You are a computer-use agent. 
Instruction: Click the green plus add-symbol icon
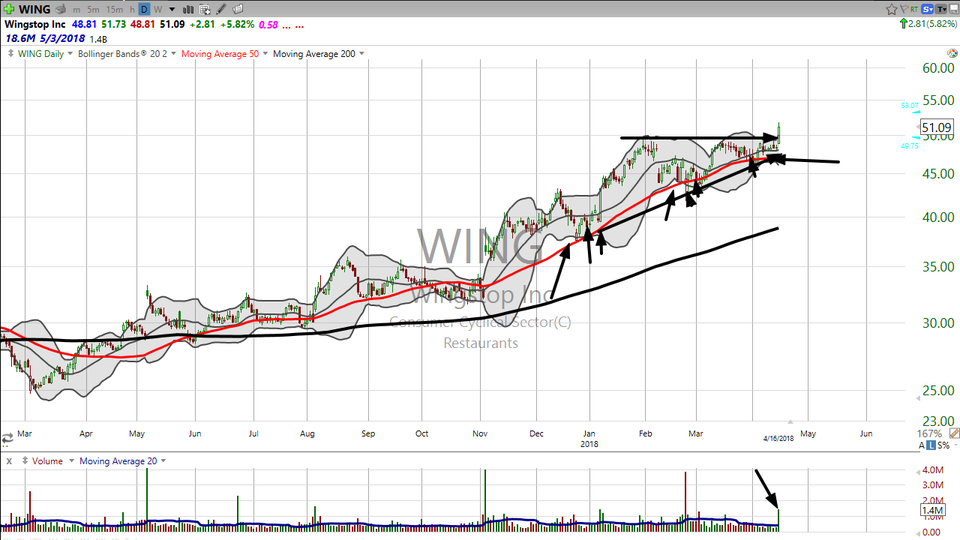9,9
